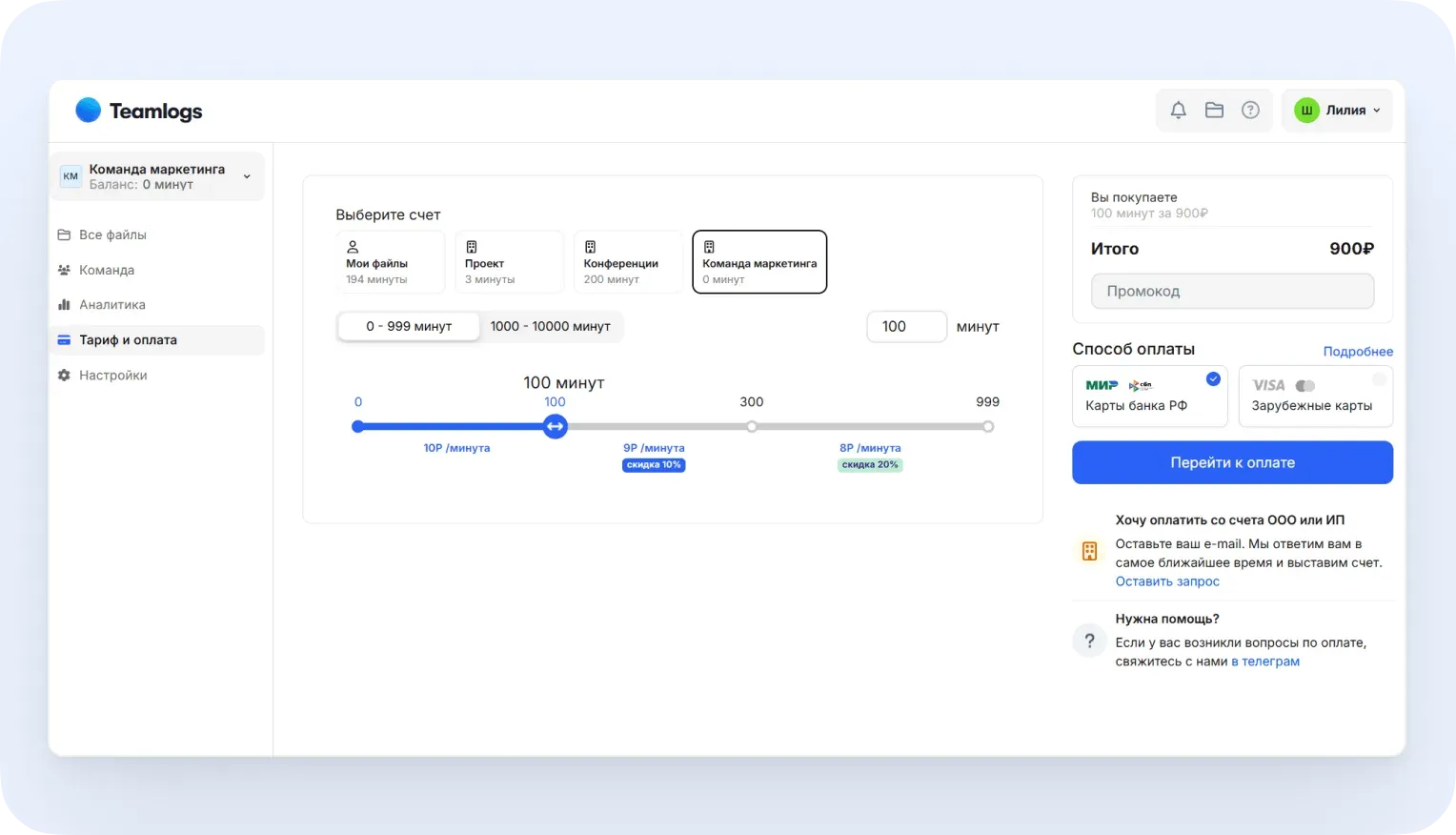Choose the Конференции account card

pyautogui.click(x=627, y=261)
